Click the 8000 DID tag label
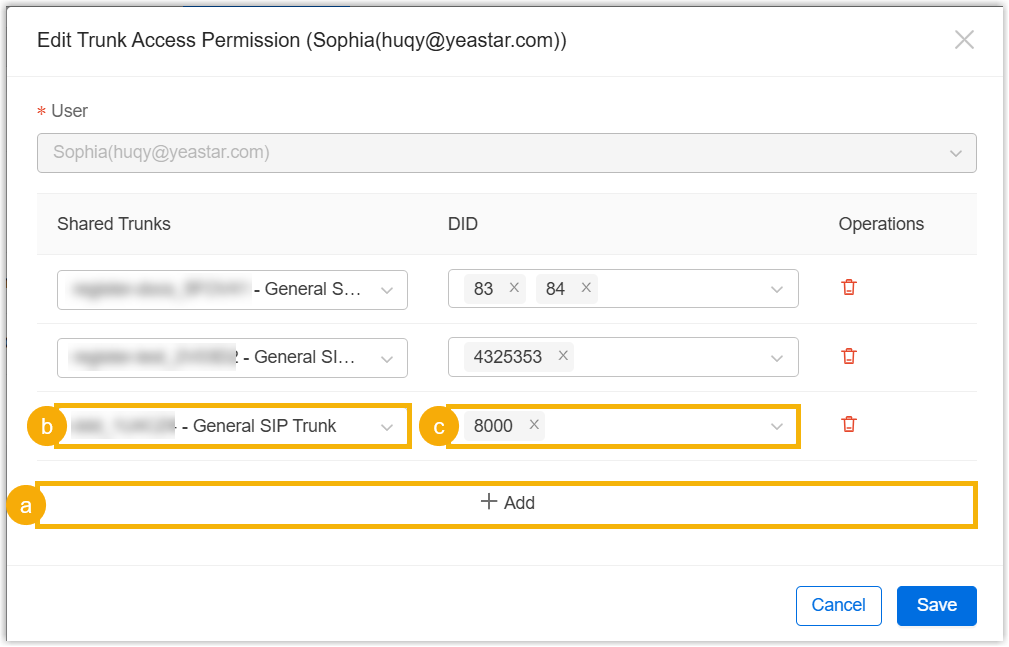The image size is (1009, 647). point(493,426)
